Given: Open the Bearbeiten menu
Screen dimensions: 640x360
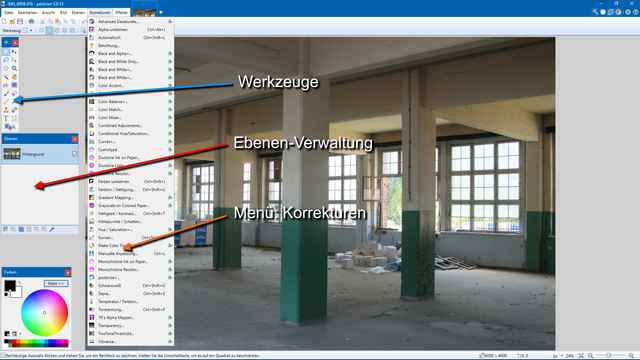Looking at the screenshot, I should 27,13.
